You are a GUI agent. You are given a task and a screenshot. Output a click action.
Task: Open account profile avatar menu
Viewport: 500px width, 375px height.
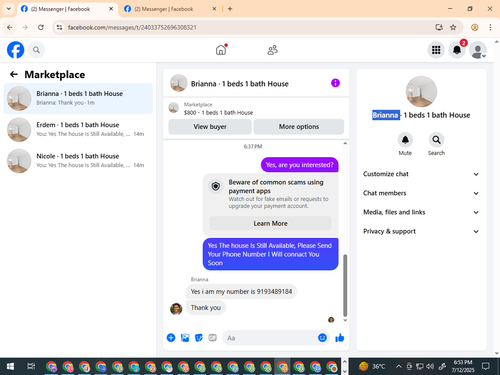point(478,50)
